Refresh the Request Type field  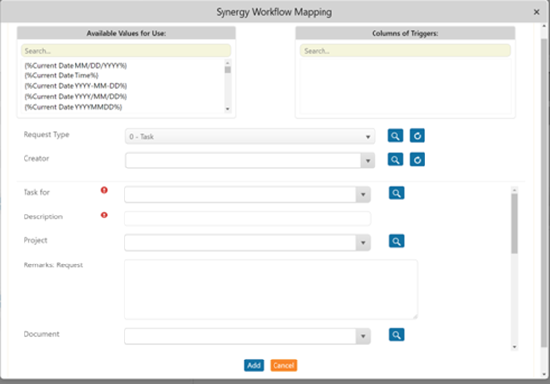[x=417, y=136]
